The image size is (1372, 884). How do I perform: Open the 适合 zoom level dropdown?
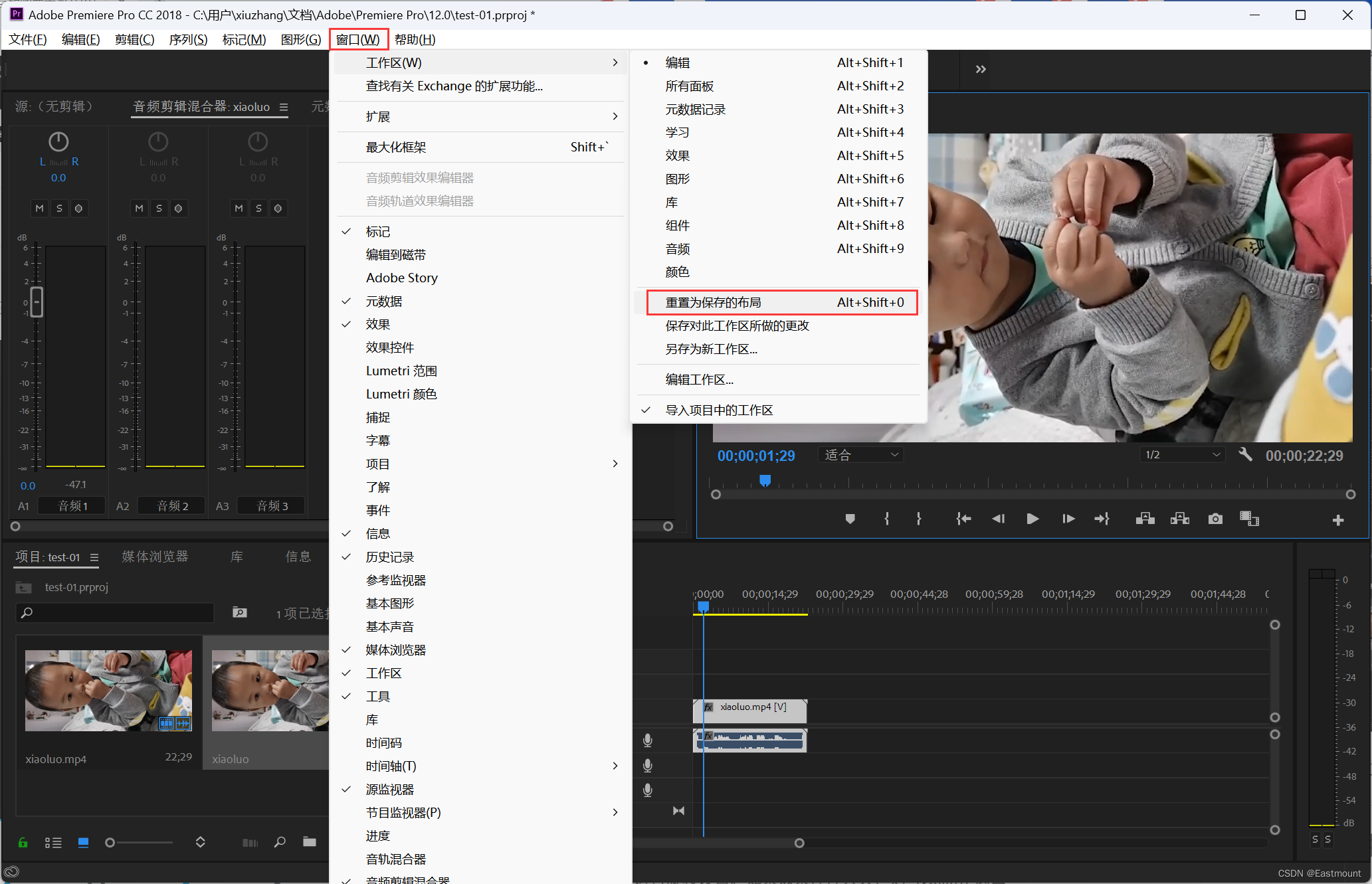coord(861,455)
